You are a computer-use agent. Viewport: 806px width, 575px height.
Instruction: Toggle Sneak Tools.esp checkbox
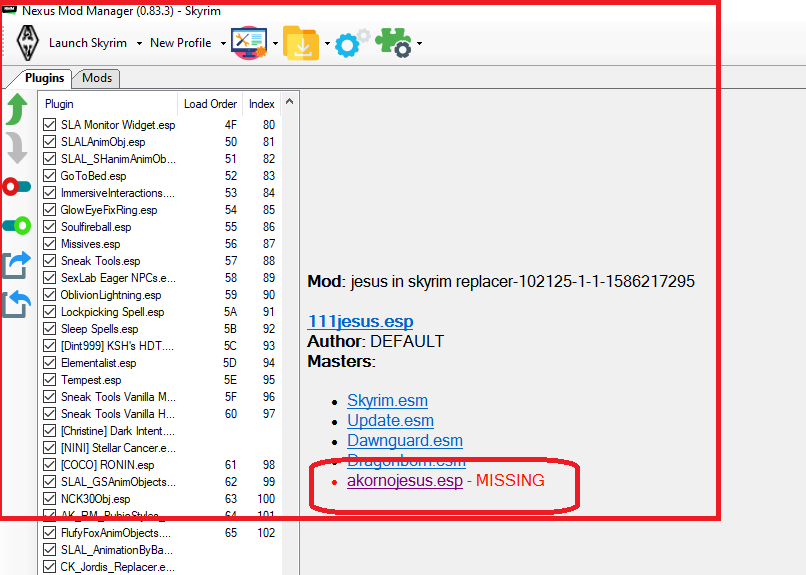[49, 261]
